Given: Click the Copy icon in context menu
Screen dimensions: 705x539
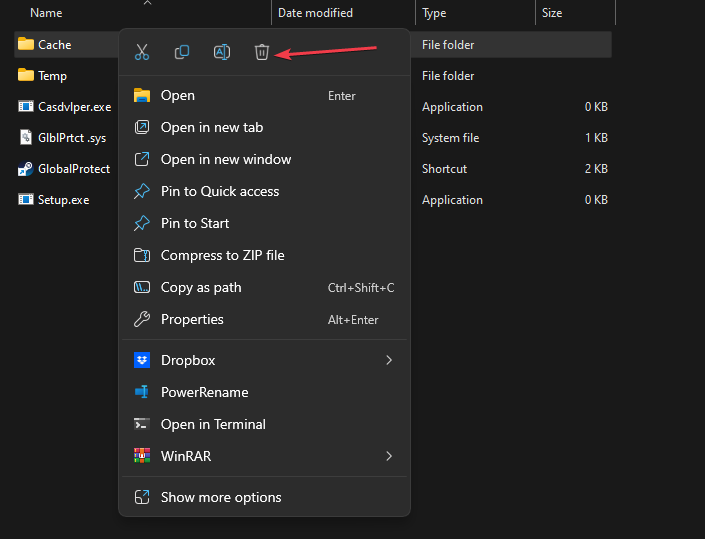Looking at the screenshot, I should click(x=182, y=52).
